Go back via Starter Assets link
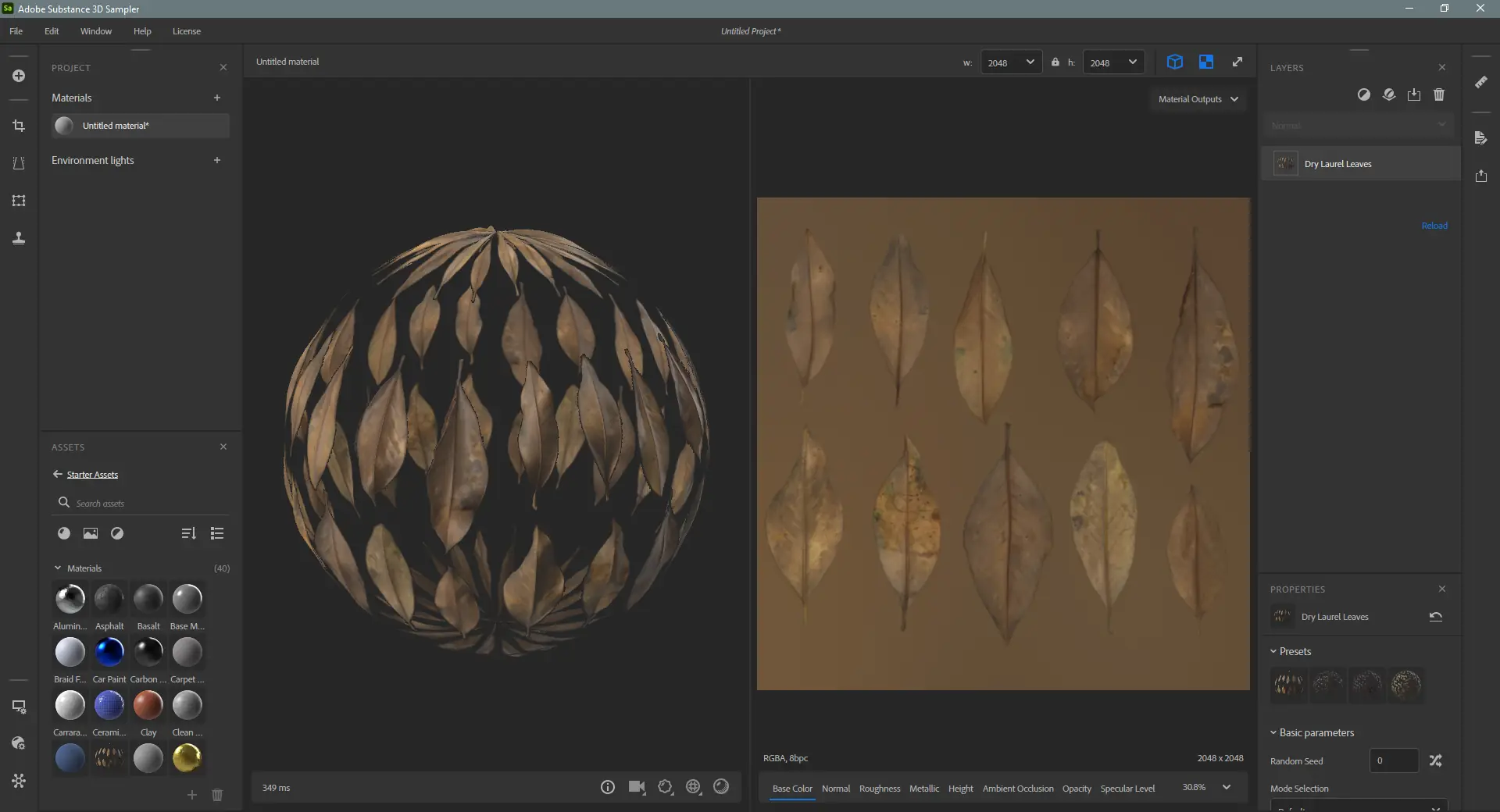1500x812 pixels. pos(92,475)
